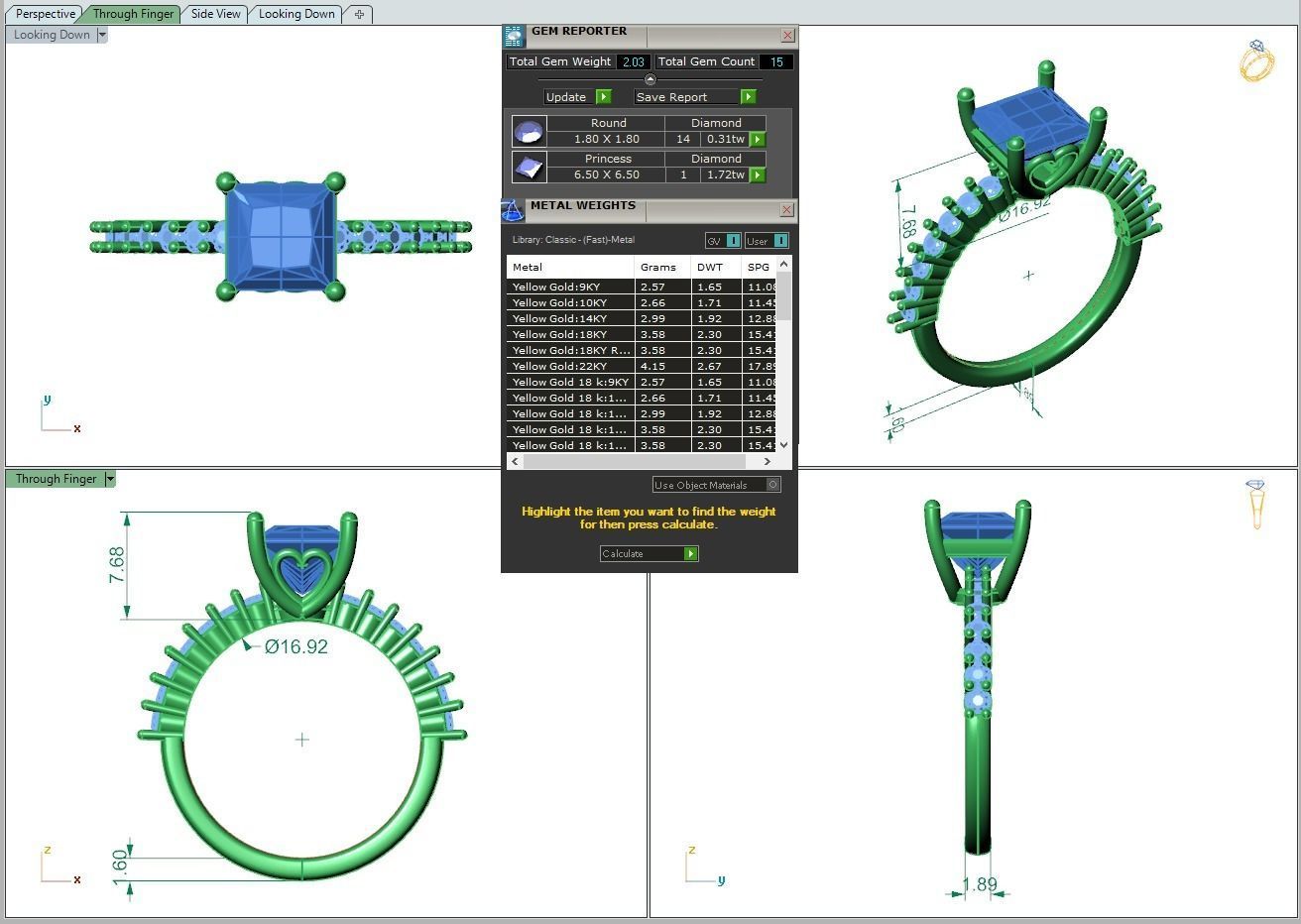The height and width of the screenshot is (924, 1301).
Task: Click the Library: Classic - (Fast)-Metal label
Action: (x=573, y=240)
